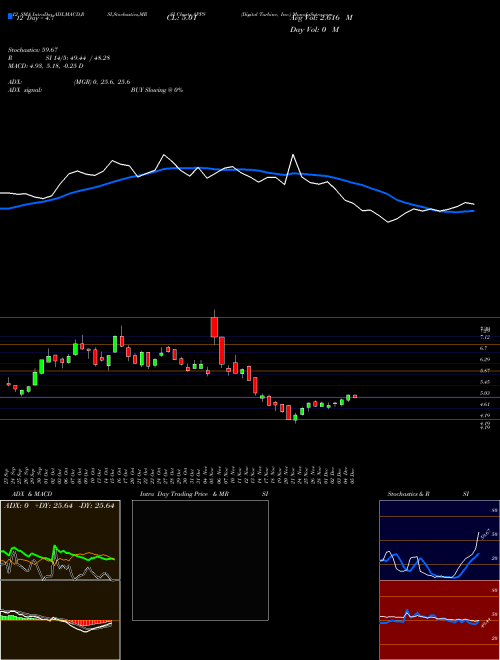Image resolution: width=500 pixels, height=660 pixels.
Task: Click inside the empty Intra Day Trading Price box
Action: [x=200, y=560]
